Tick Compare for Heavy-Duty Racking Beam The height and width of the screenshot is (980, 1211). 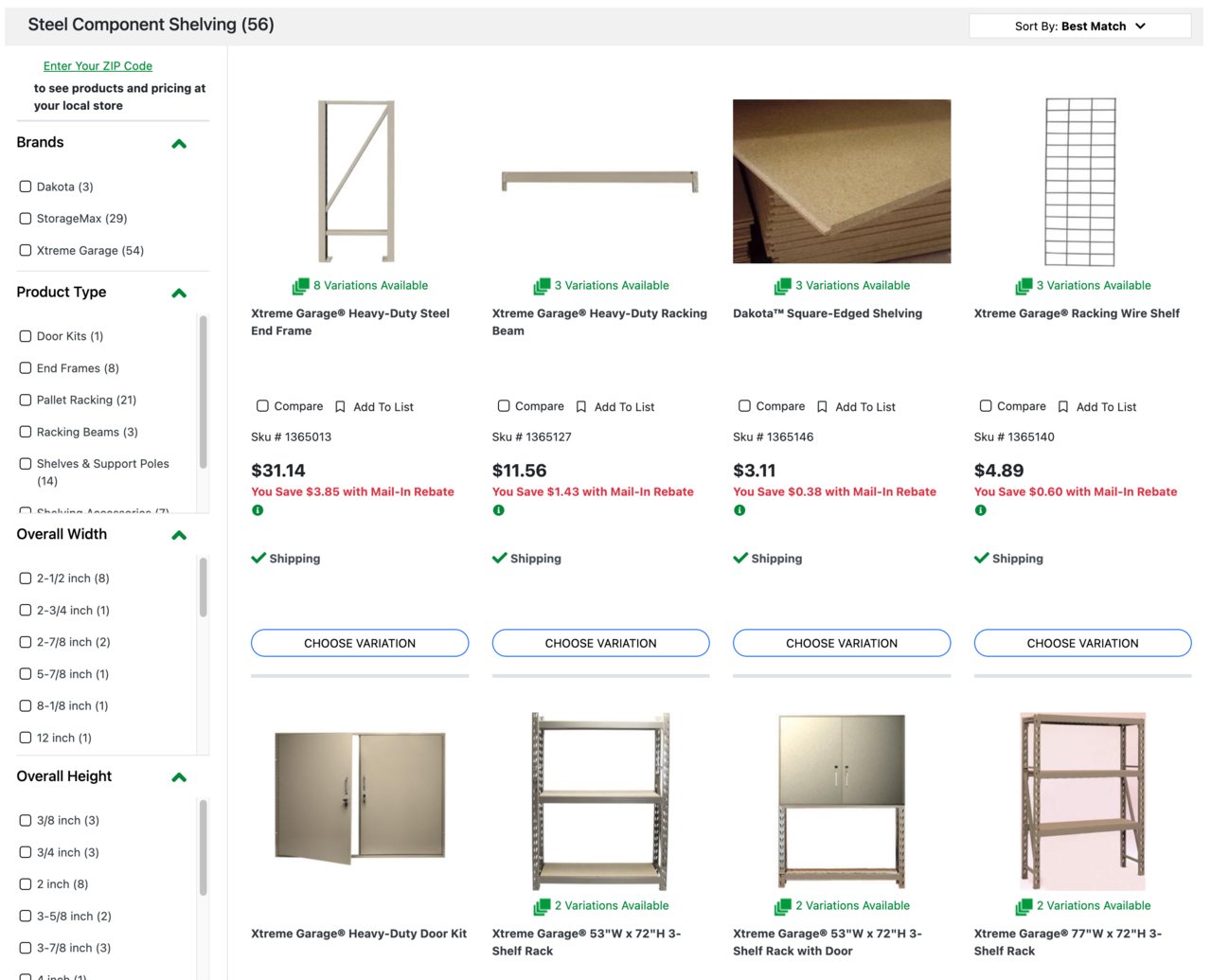point(504,406)
